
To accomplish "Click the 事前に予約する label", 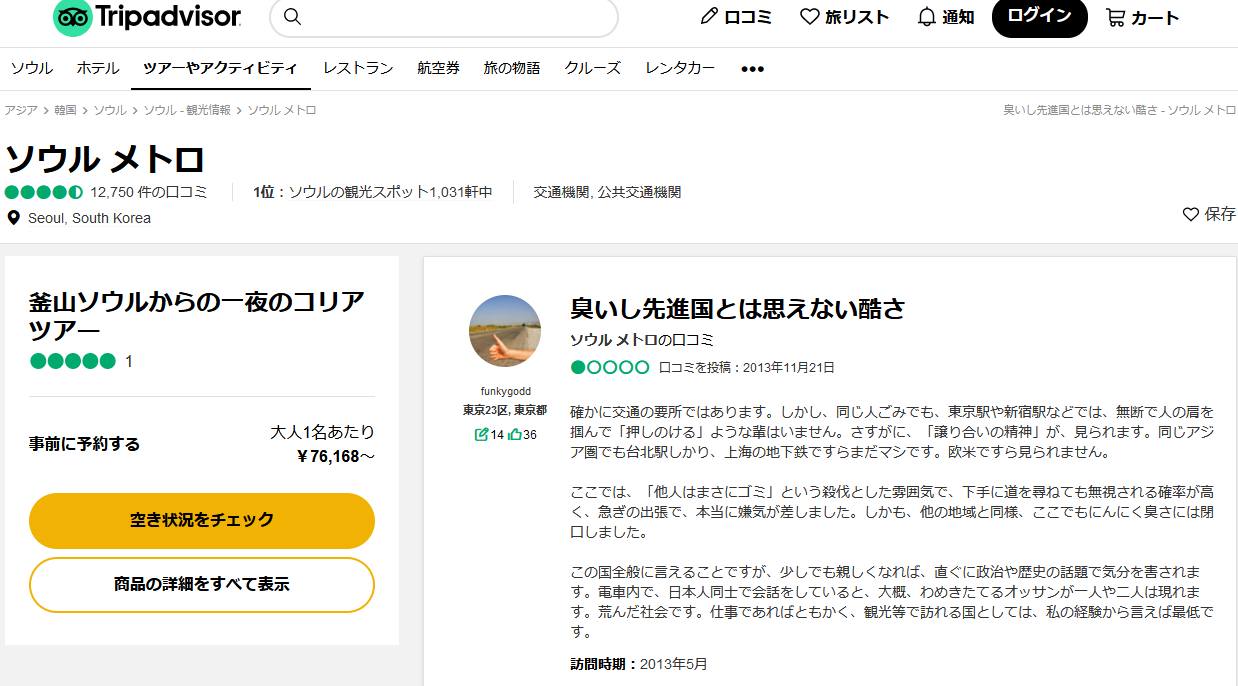I will tap(85, 444).
